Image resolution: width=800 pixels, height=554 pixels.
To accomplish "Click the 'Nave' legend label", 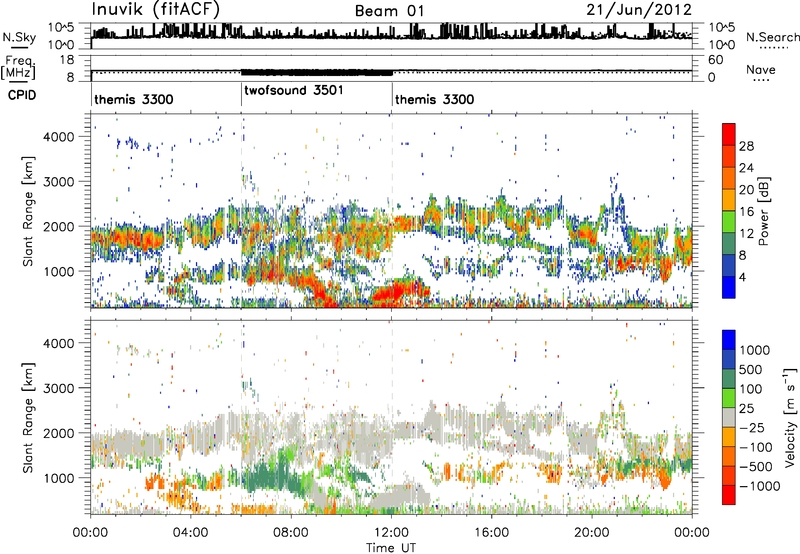I will click(x=760, y=70).
